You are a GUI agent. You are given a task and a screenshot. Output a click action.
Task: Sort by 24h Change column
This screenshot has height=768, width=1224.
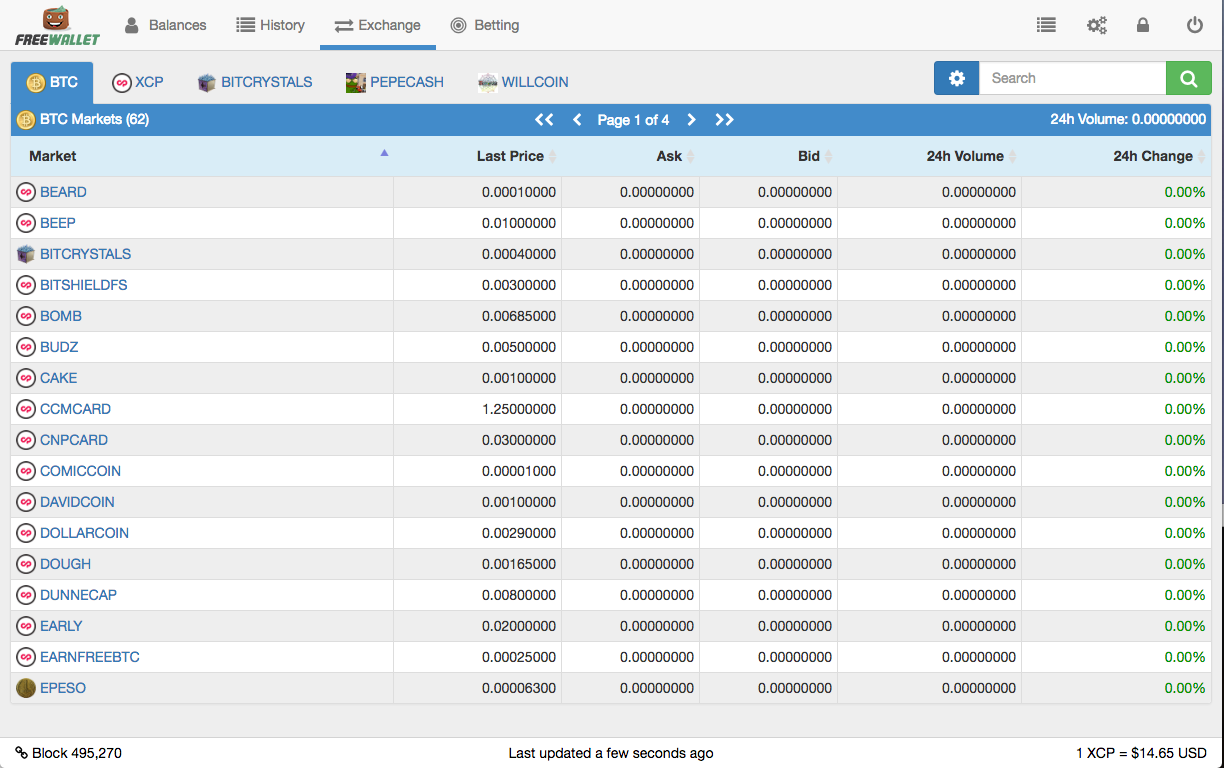[1116, 156]
